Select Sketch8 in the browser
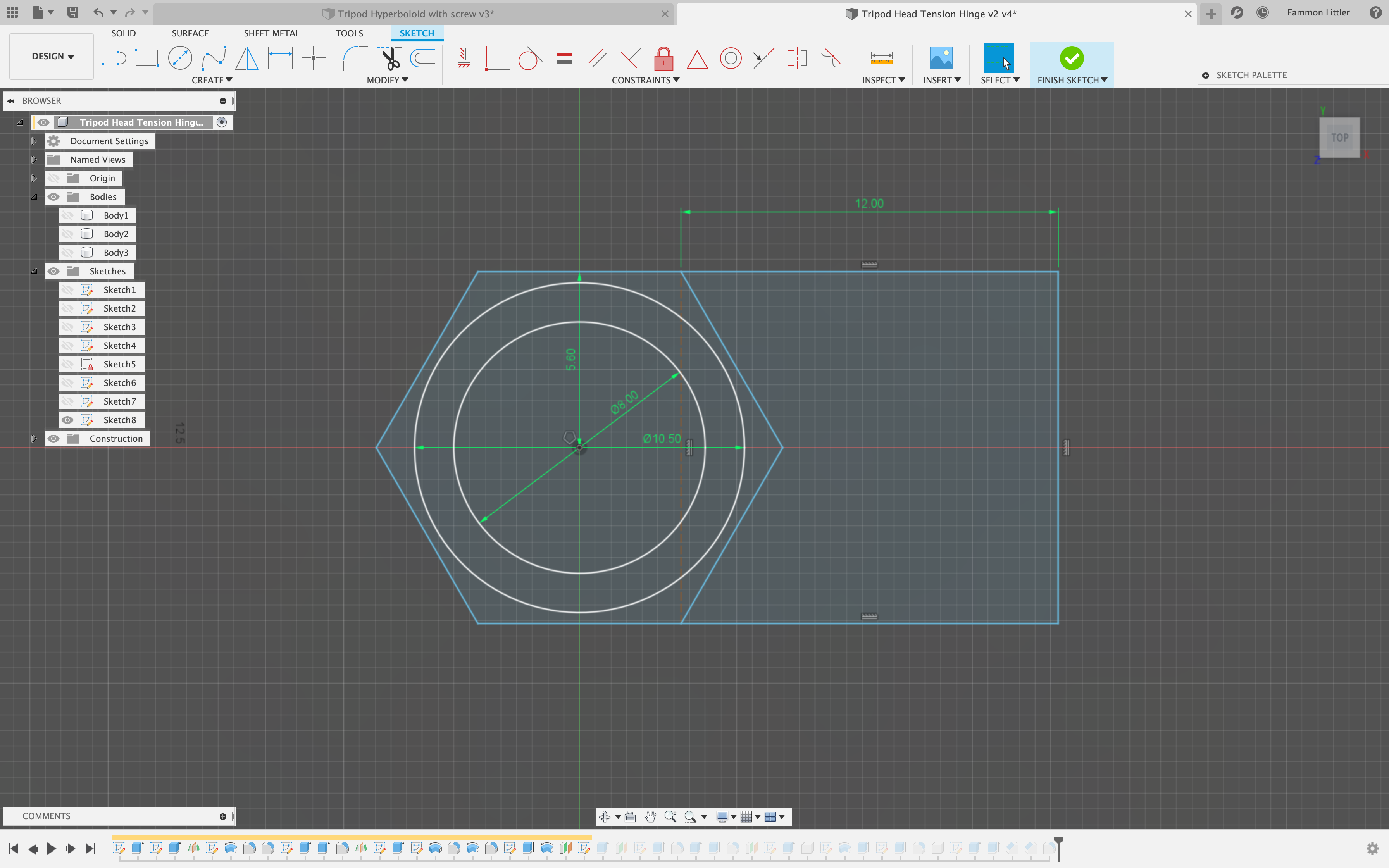The image size is (1389, 868). [x=121, y=420]
